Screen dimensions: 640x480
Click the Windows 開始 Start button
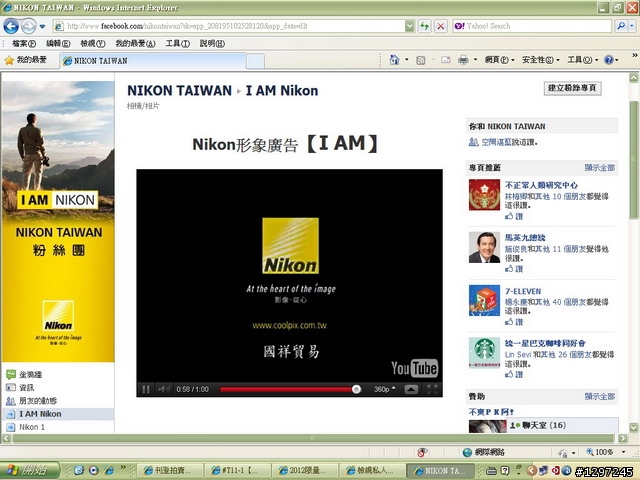pyautogui.click(x=29, y=470)
